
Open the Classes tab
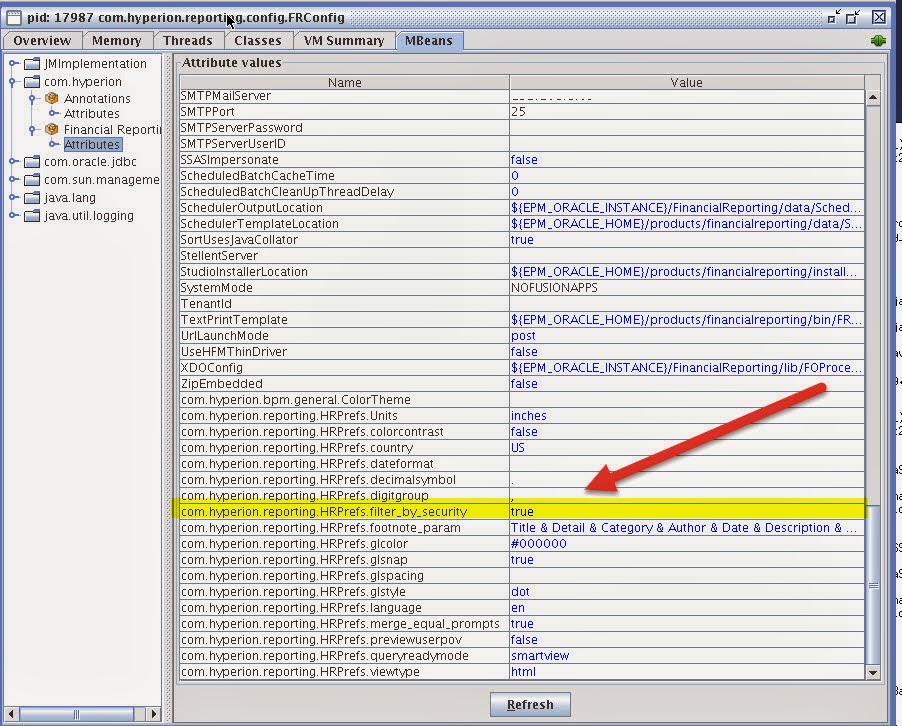[258, 41]
